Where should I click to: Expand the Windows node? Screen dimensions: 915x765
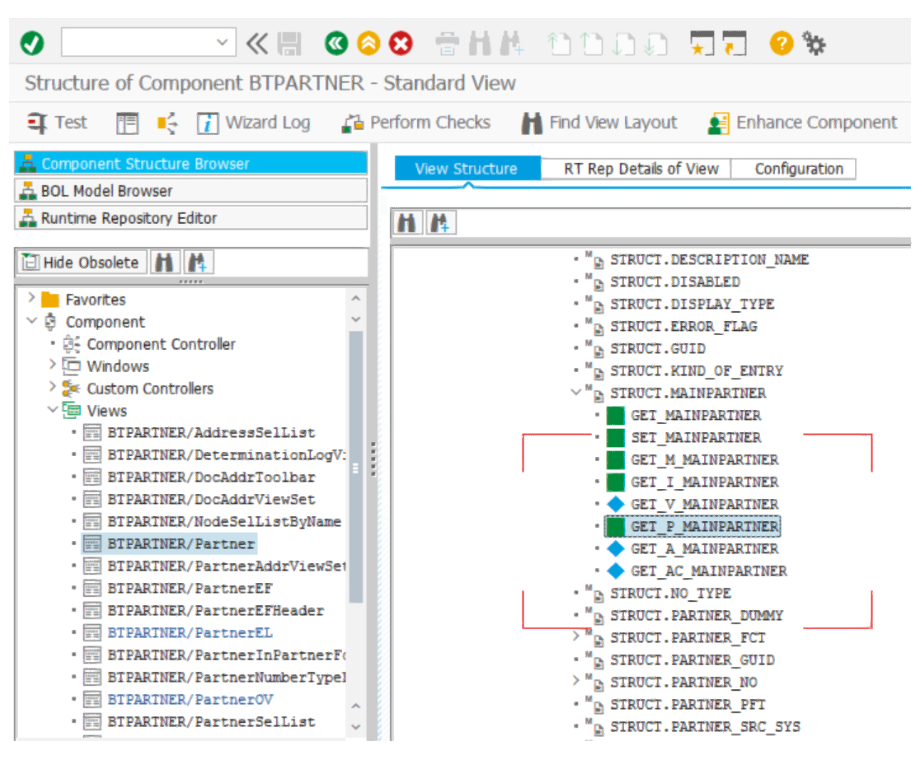(x=53, y=365)
